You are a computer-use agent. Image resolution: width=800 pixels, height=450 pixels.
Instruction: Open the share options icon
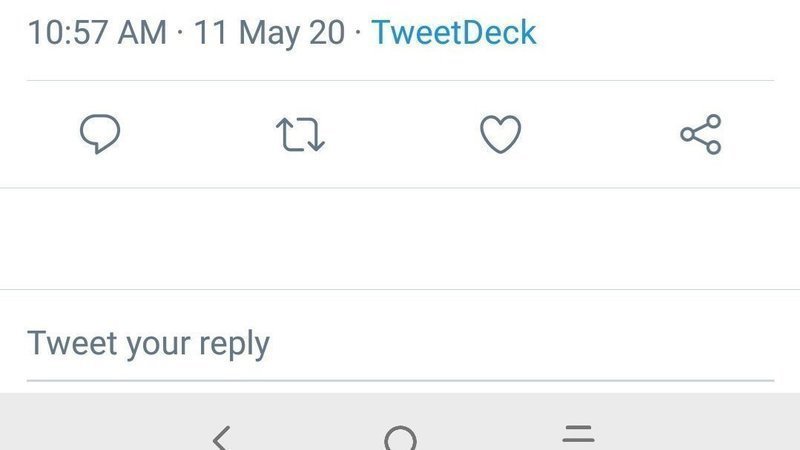click(x=700, y=134)
